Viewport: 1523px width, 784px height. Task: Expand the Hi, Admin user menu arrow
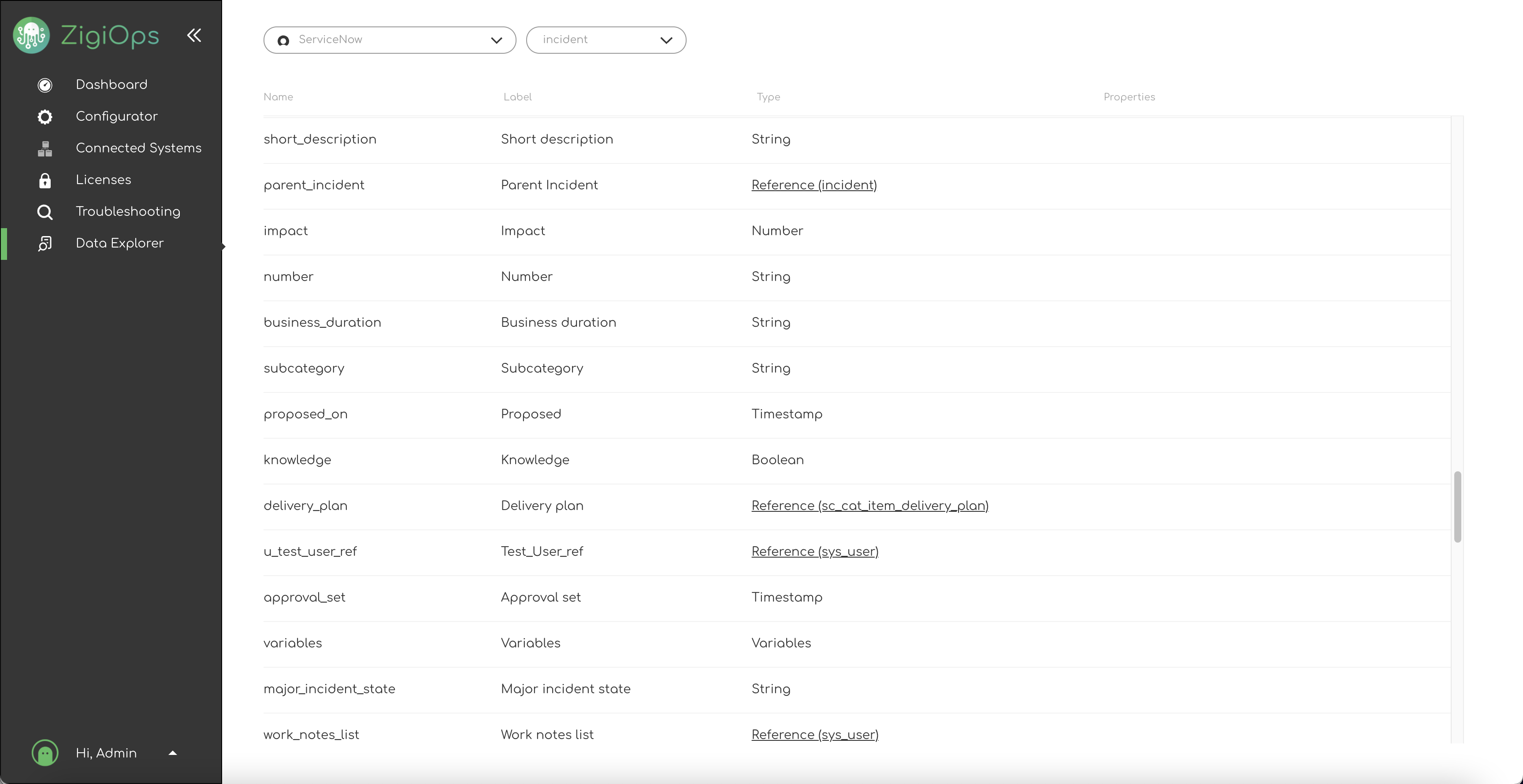point(173,753)
